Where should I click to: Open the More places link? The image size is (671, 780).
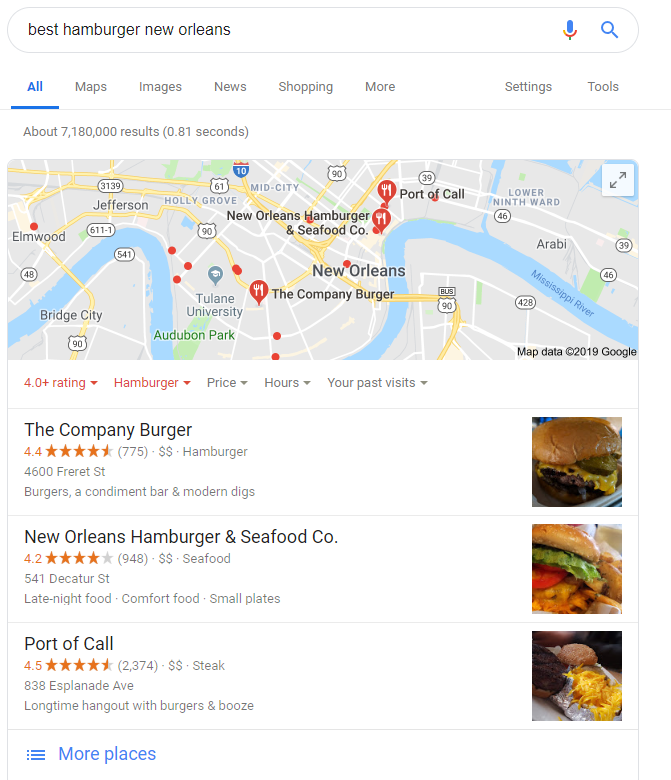107,754
